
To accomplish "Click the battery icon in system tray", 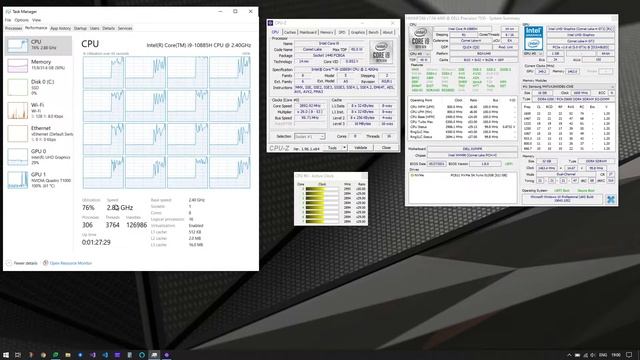I will coord(578,355).
